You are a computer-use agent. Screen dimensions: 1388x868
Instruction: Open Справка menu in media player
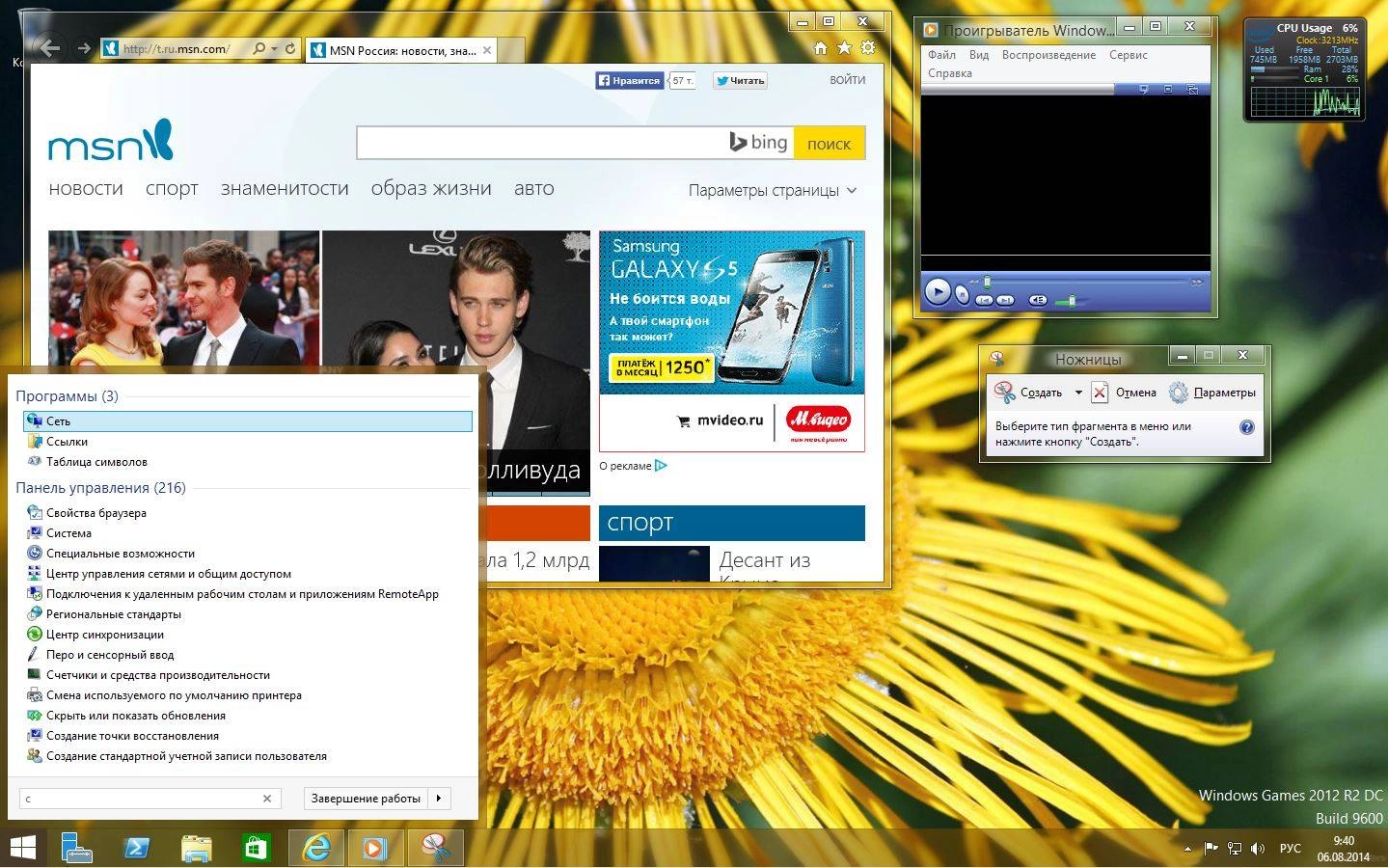(950, 73)
